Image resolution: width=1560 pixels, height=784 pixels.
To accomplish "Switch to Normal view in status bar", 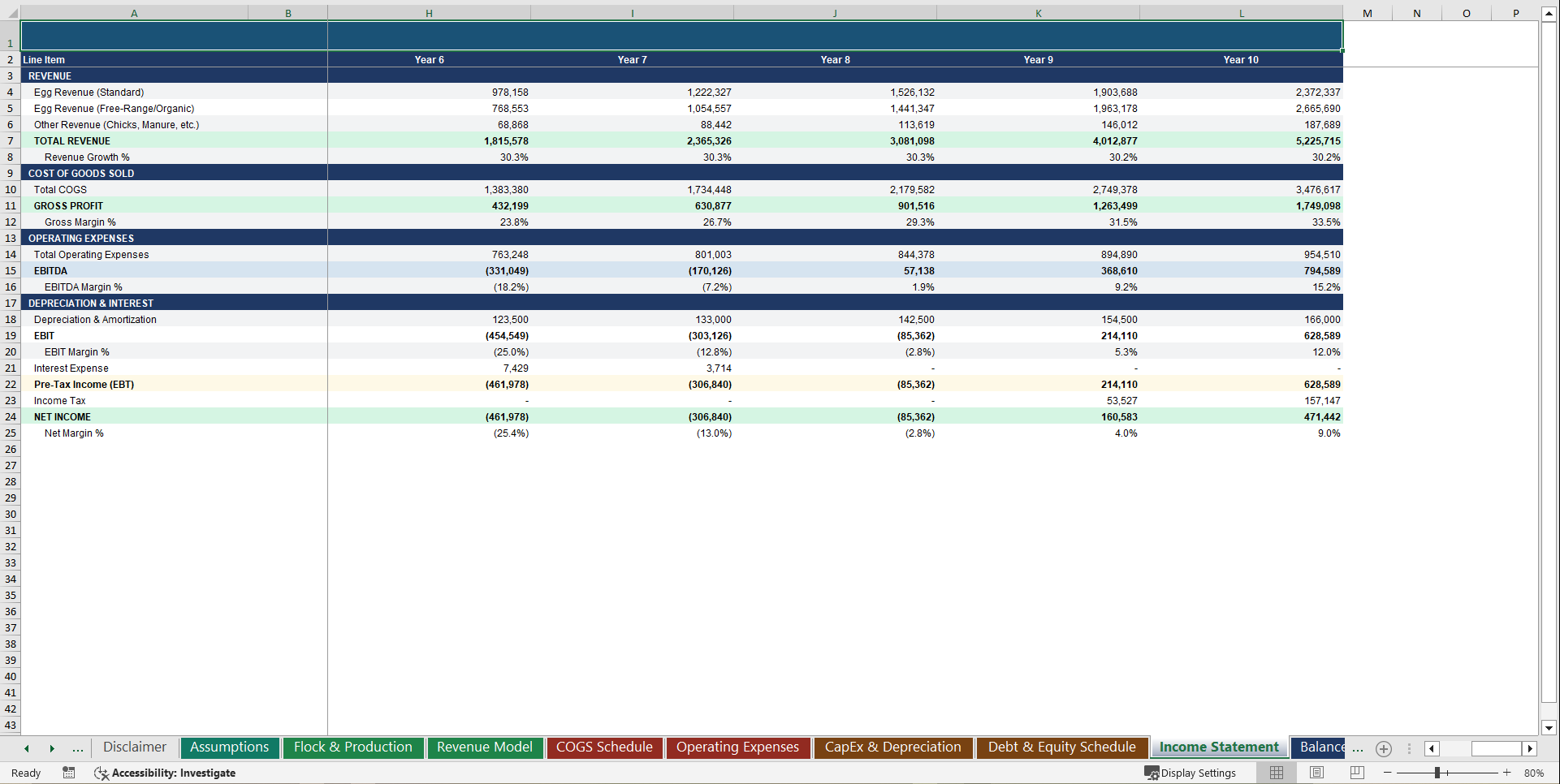I will coord(1276,773).
